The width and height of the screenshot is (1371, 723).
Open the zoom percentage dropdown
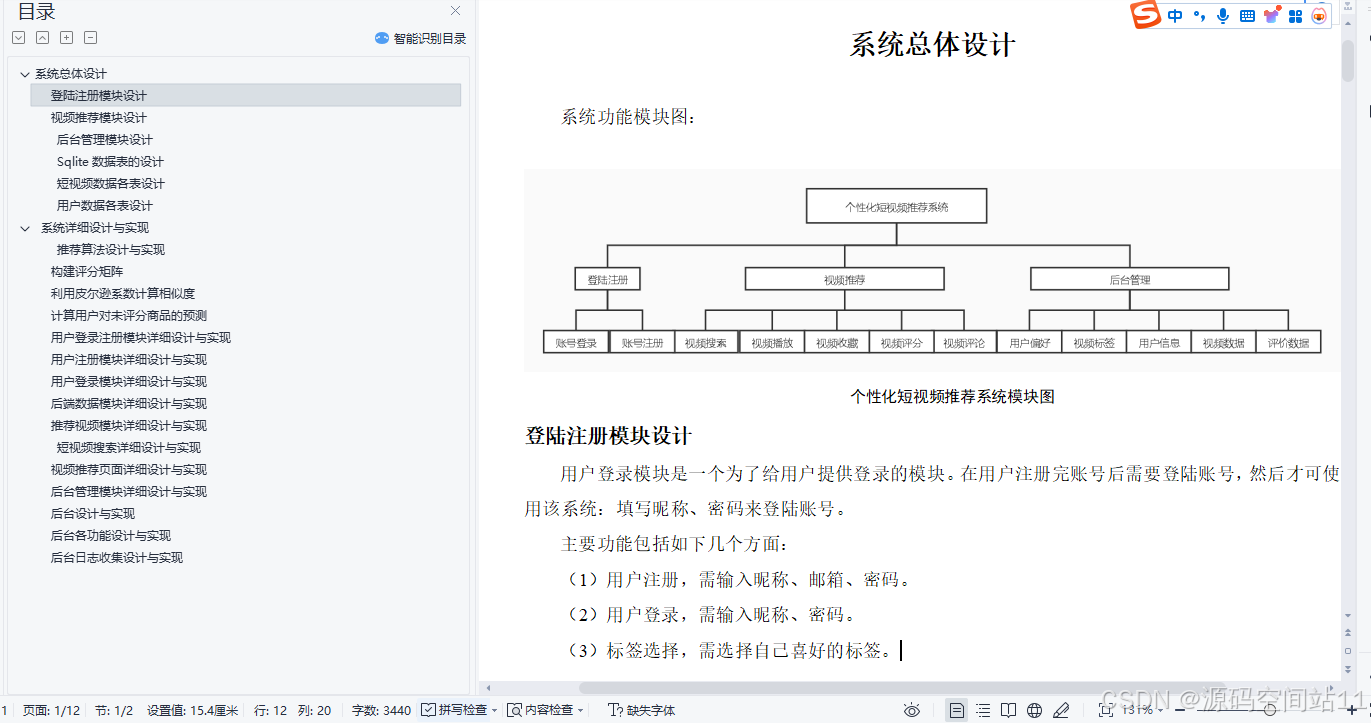1141,710
